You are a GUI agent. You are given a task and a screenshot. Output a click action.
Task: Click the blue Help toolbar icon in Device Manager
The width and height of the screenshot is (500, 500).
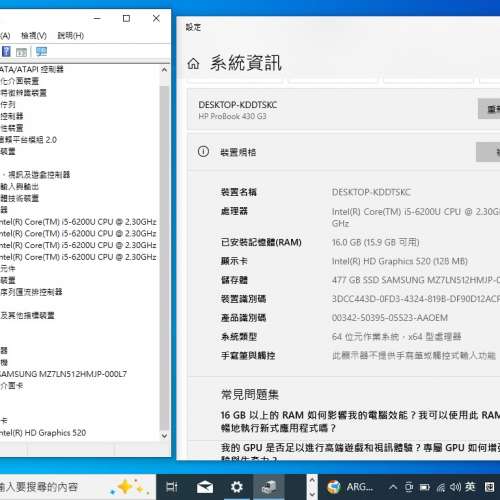6,52
